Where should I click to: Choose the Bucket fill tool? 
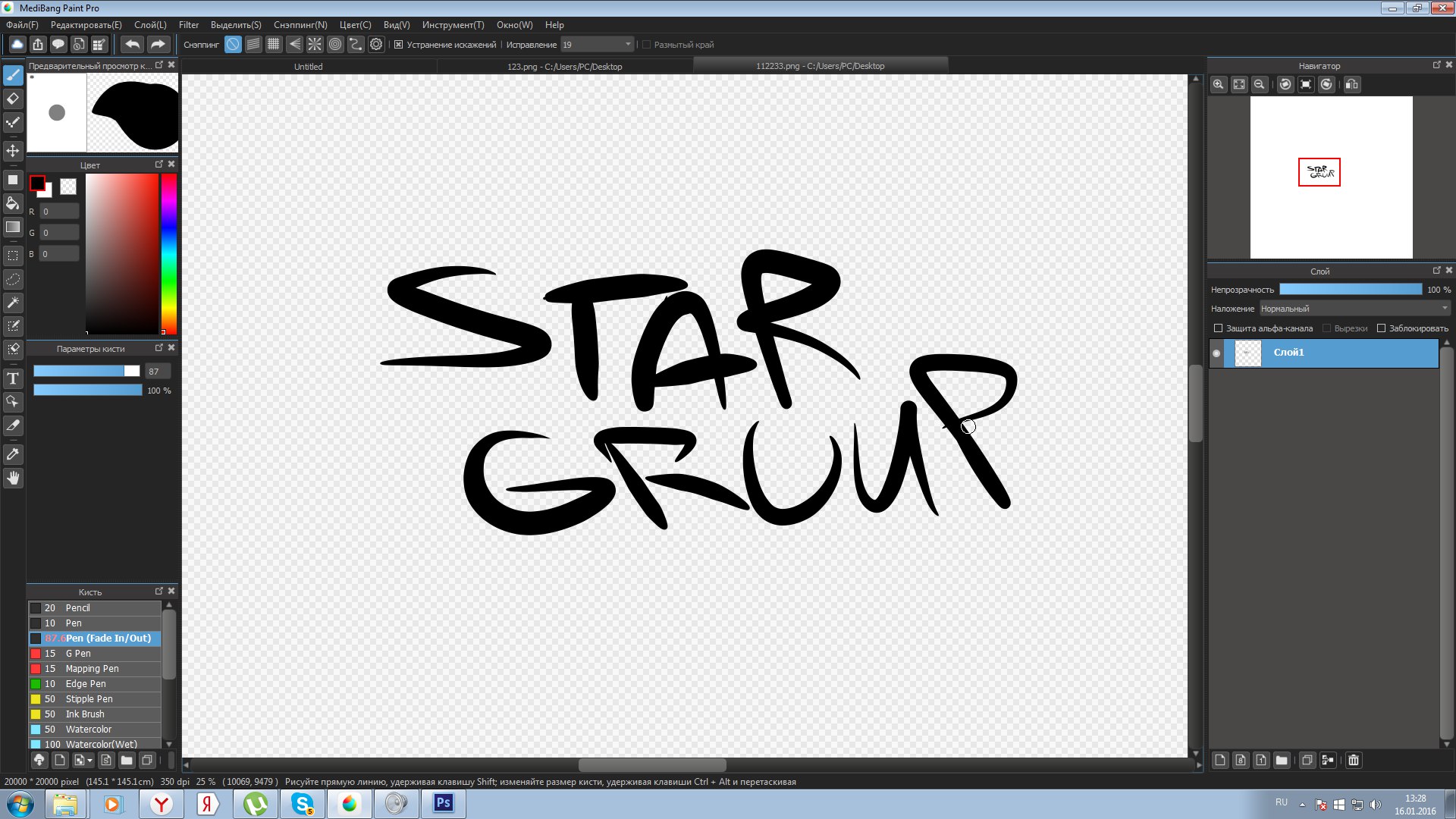pyautogui.click(x=13, y=203)
